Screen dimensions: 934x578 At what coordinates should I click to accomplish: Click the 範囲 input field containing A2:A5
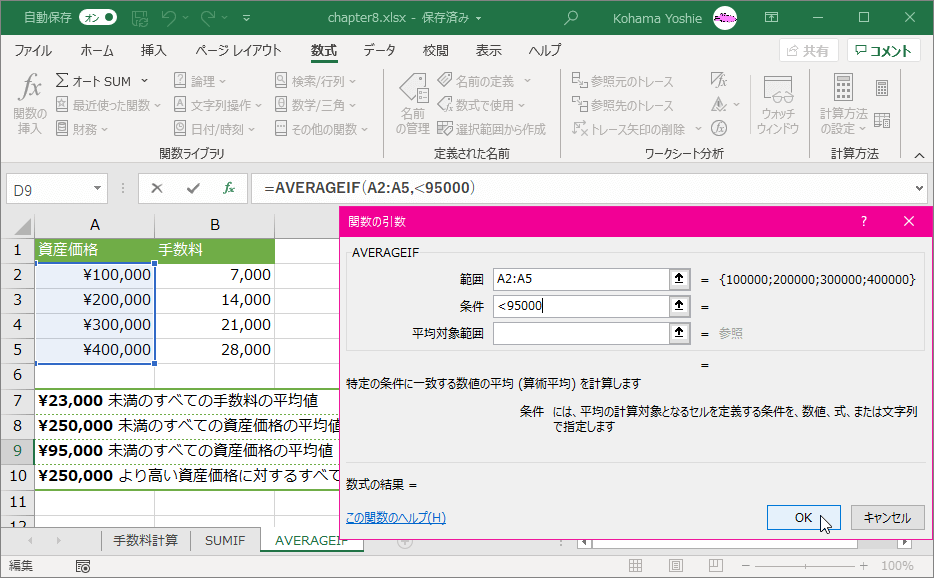point(581,279)
